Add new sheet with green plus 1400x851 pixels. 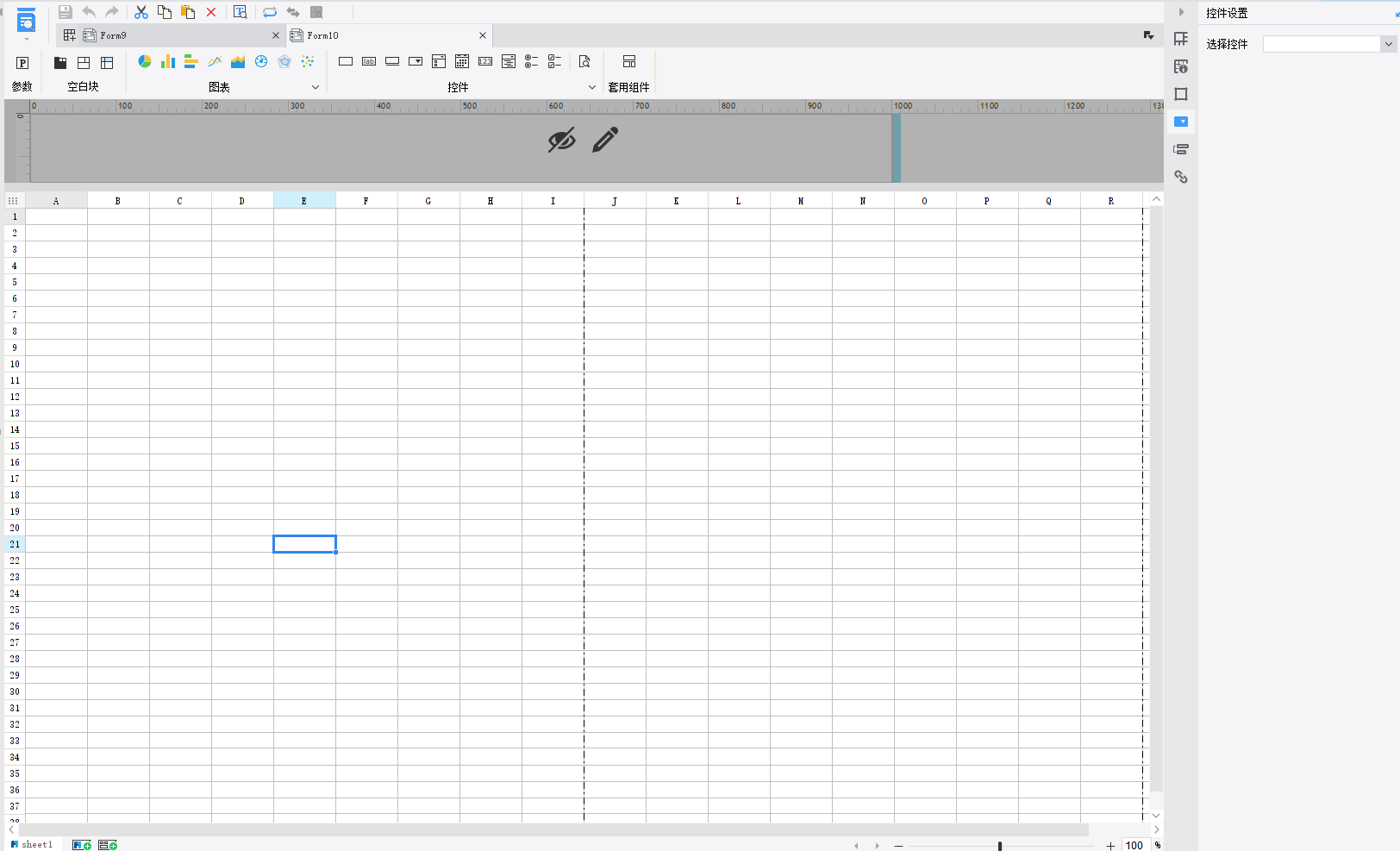click(x=82, y=845)
